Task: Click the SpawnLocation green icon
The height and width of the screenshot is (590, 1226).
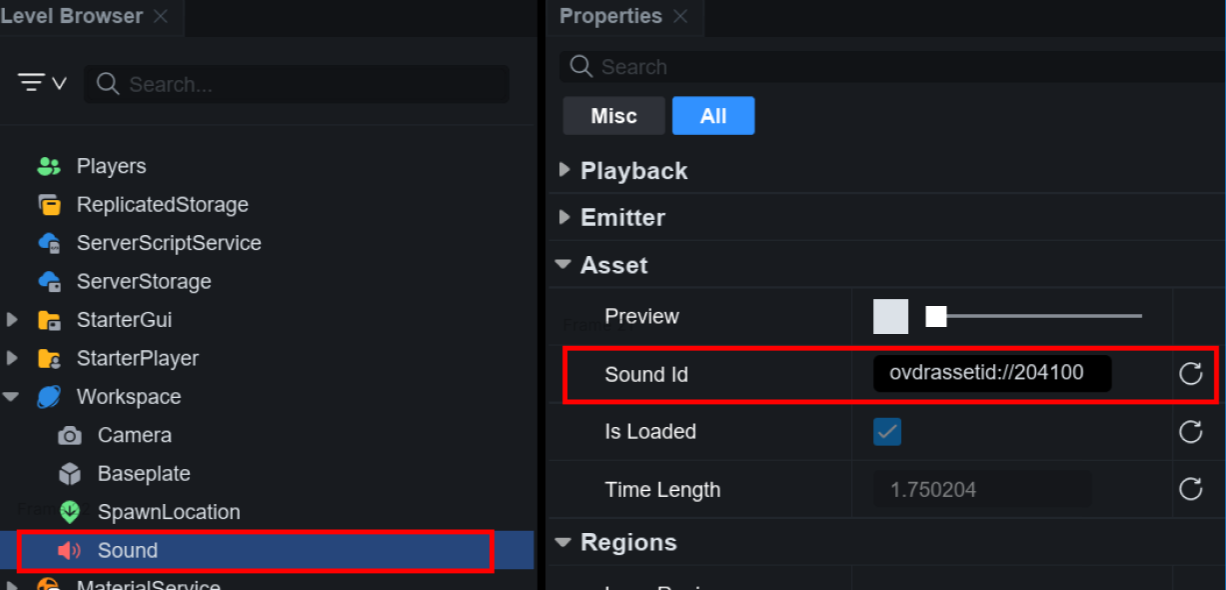Action: pos(70,512)
